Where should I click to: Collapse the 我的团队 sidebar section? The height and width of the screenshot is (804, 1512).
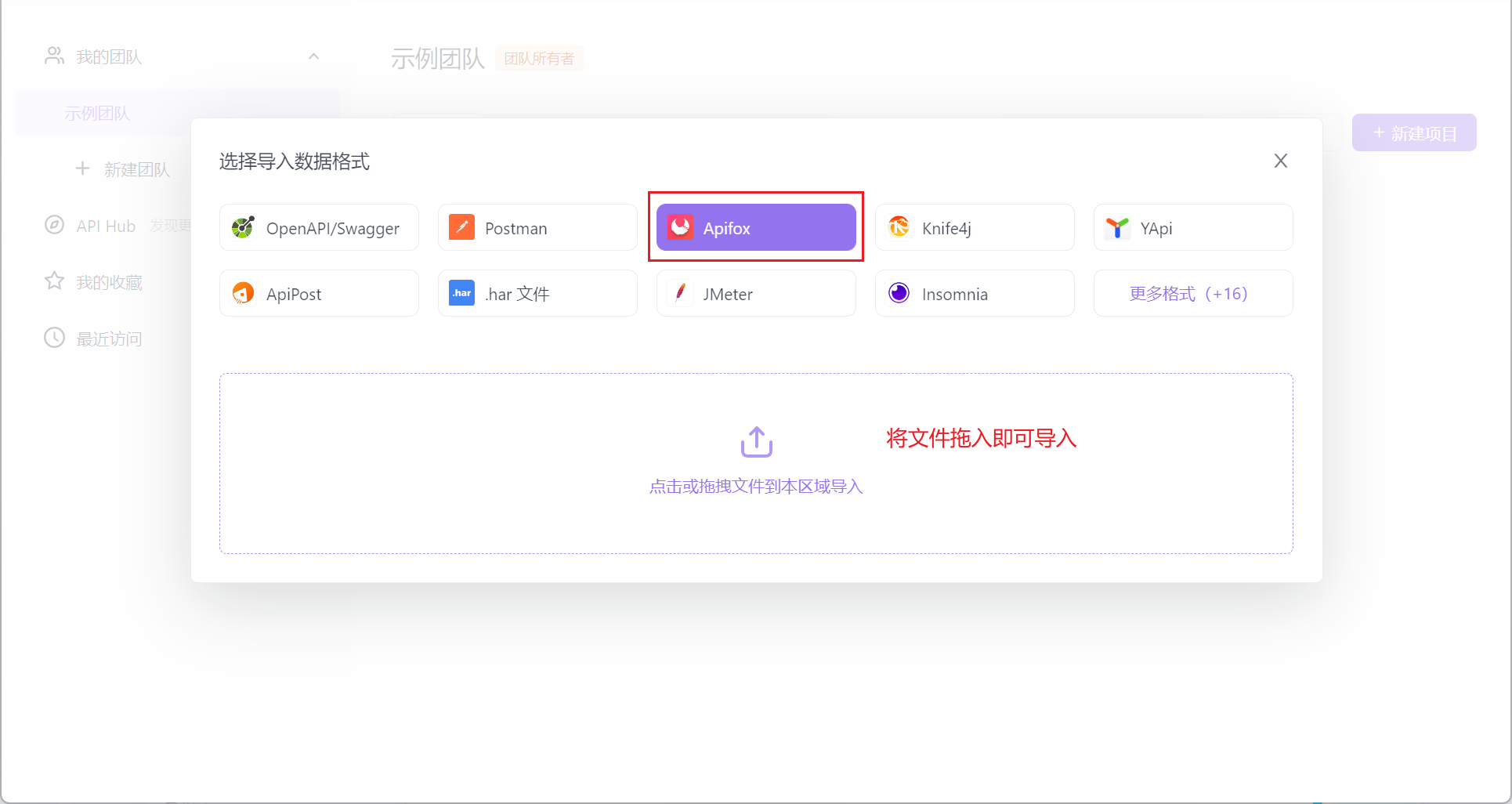coord(313,56)
